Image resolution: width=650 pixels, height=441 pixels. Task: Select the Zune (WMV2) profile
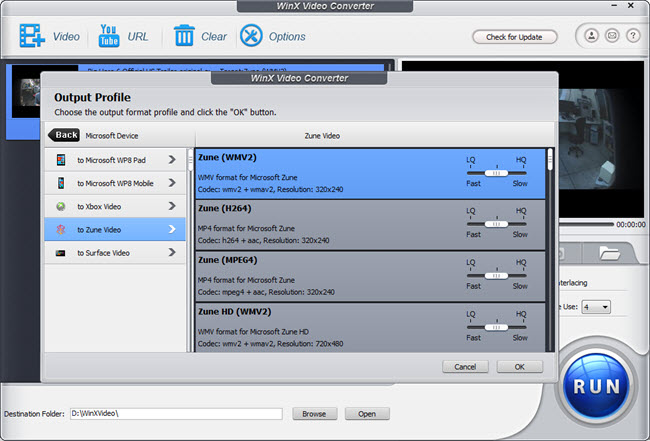pyautogui.click(x=371, y=174)
